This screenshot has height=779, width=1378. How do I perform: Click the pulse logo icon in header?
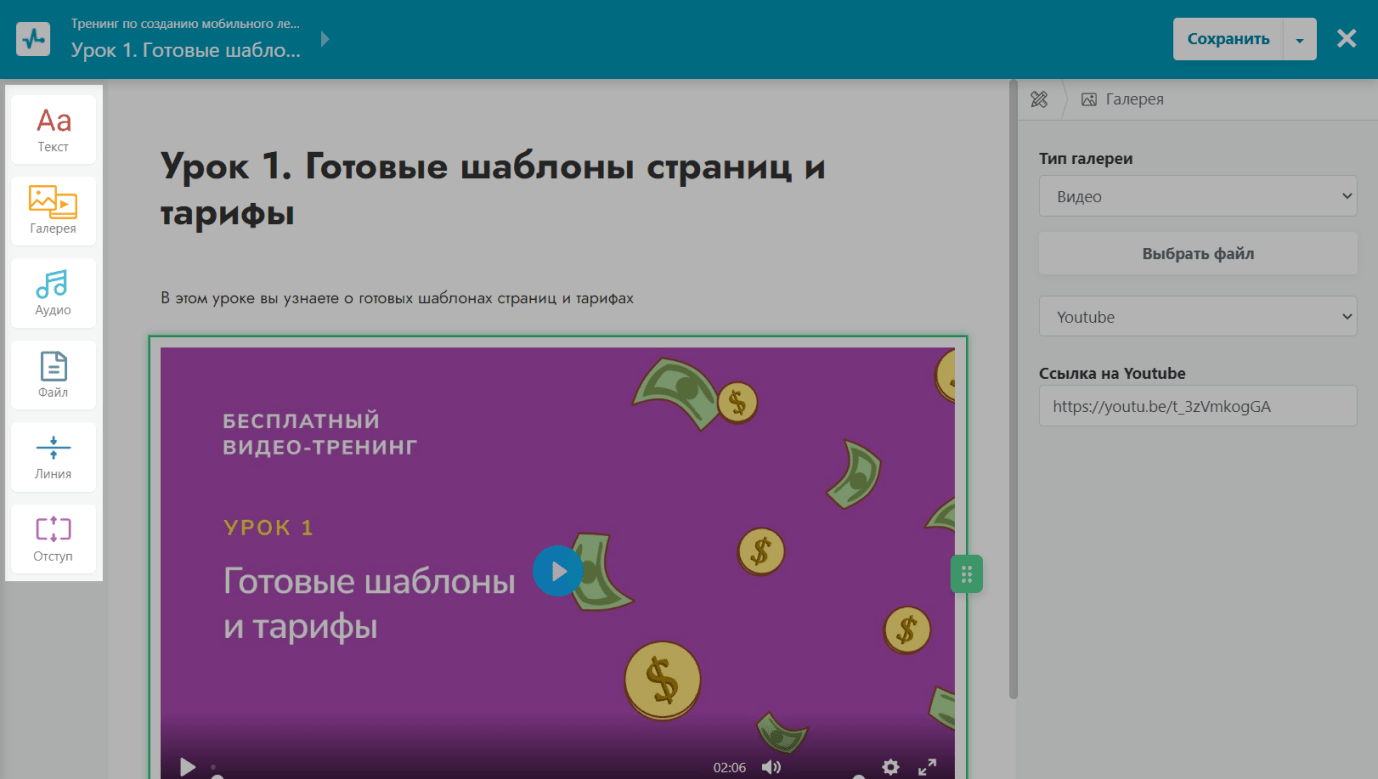coord(34,39)
